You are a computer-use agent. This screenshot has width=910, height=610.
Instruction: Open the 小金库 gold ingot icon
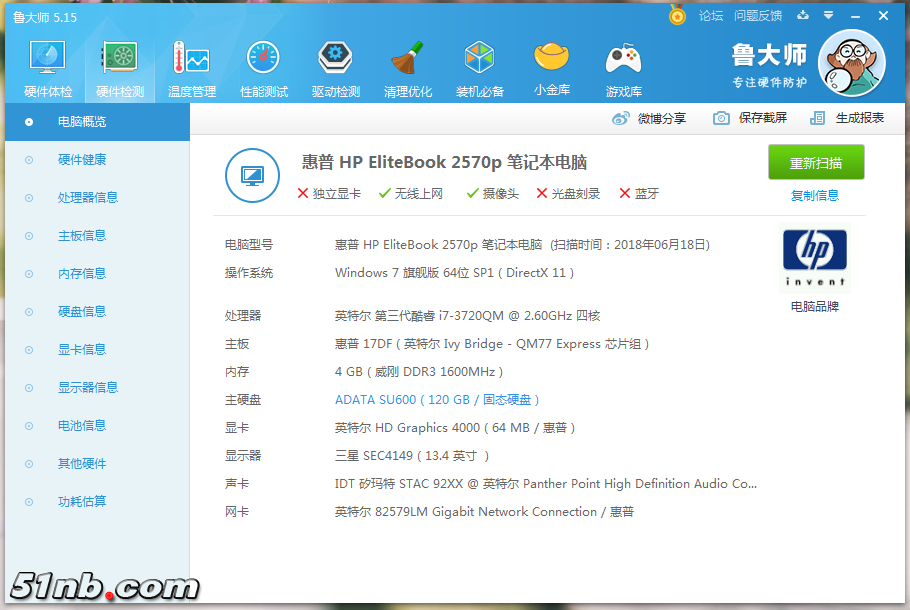click(552, 68)
